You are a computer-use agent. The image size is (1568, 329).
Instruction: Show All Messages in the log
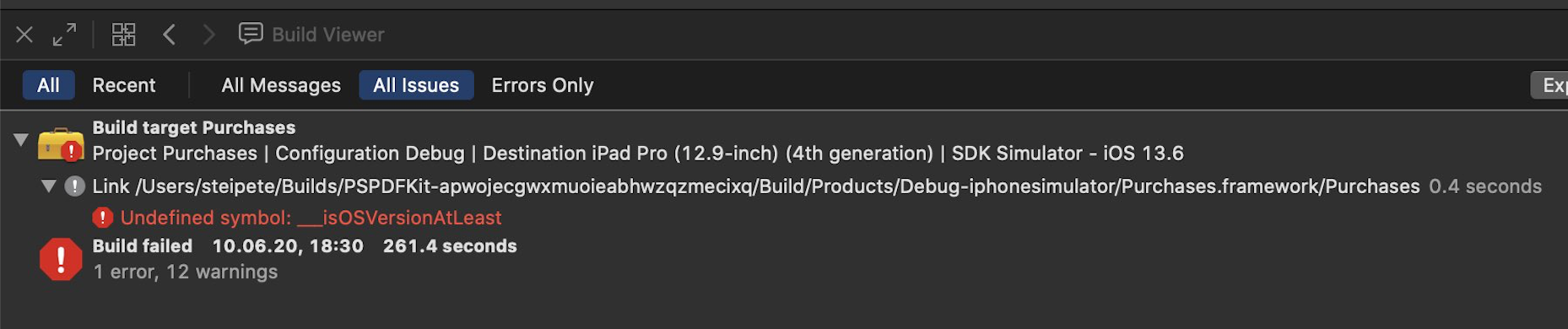(x=281, y=85)
